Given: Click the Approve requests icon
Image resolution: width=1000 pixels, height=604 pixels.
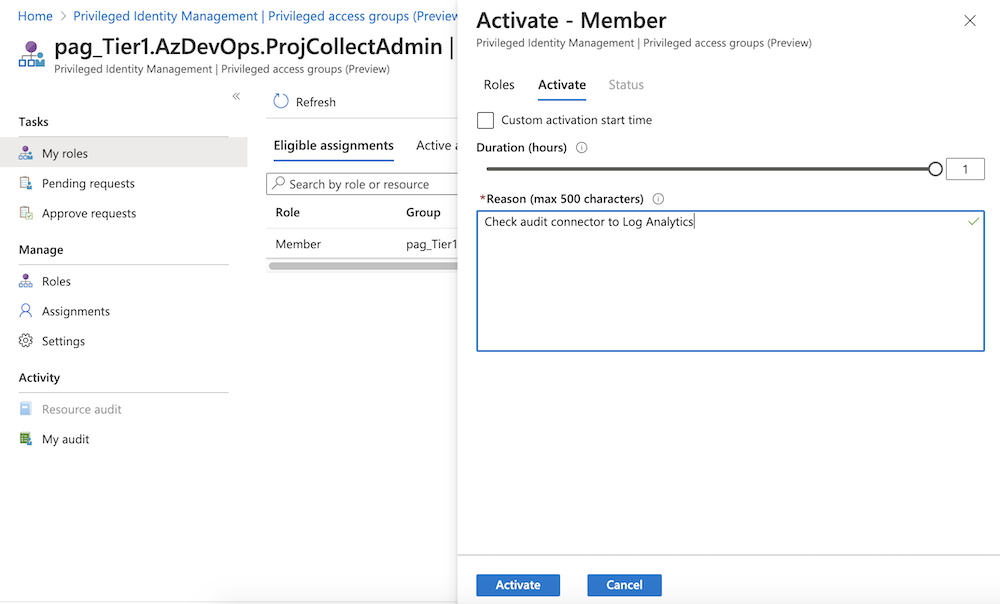Looking at the screenshot, I should [x=26, y=213].
